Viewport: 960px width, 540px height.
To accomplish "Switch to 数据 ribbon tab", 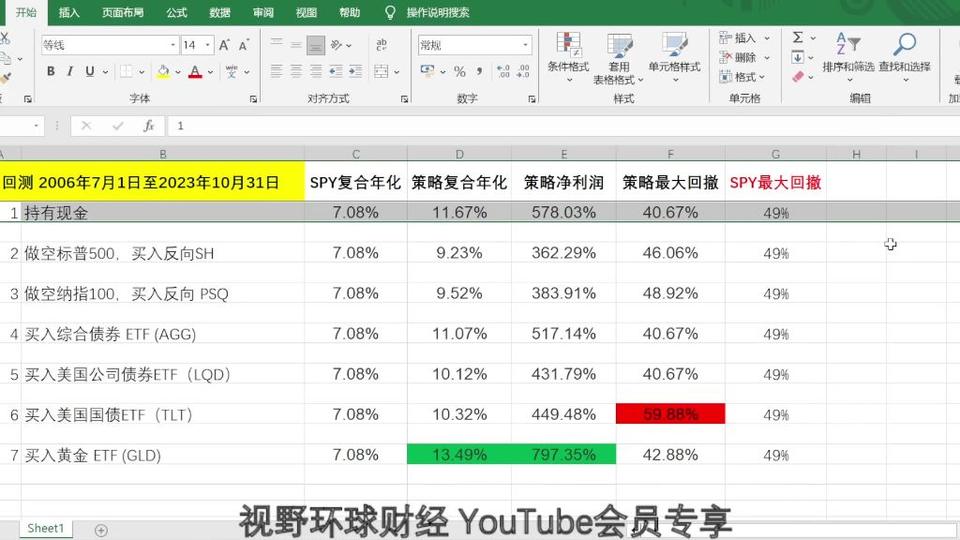I will coord(220,12).
